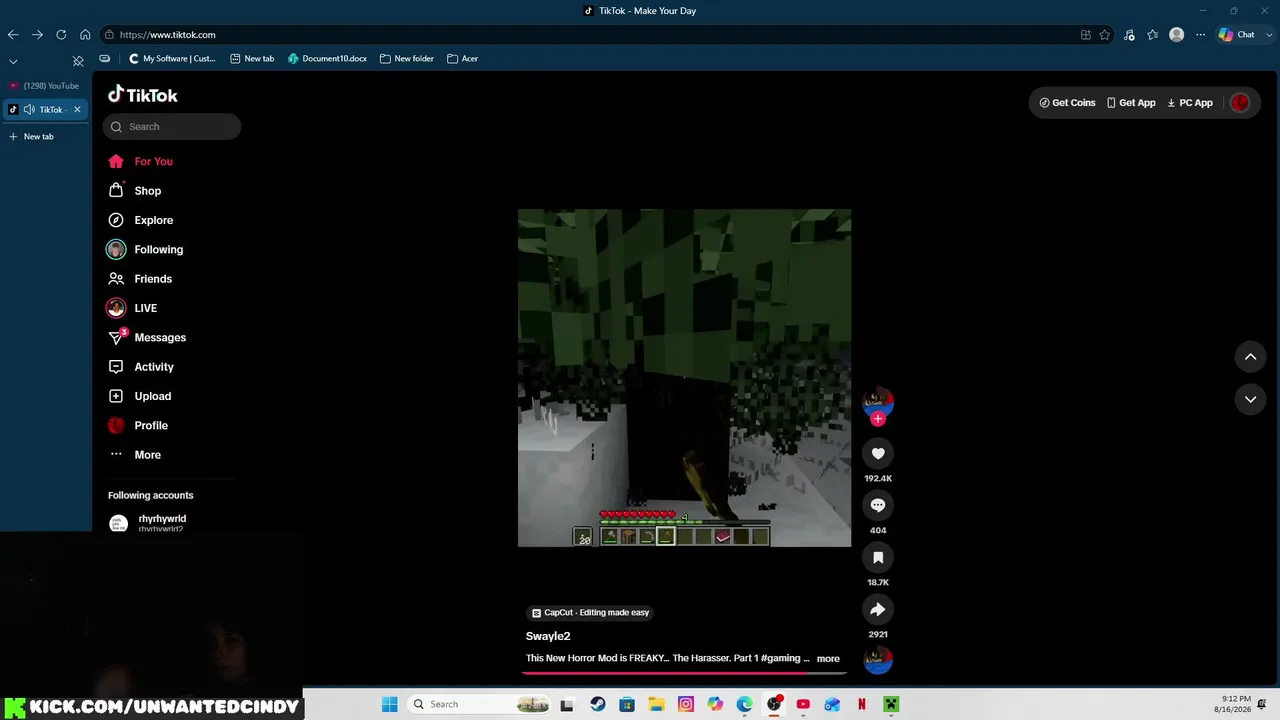
Task: Click the browser address bar
Action: 588,35
